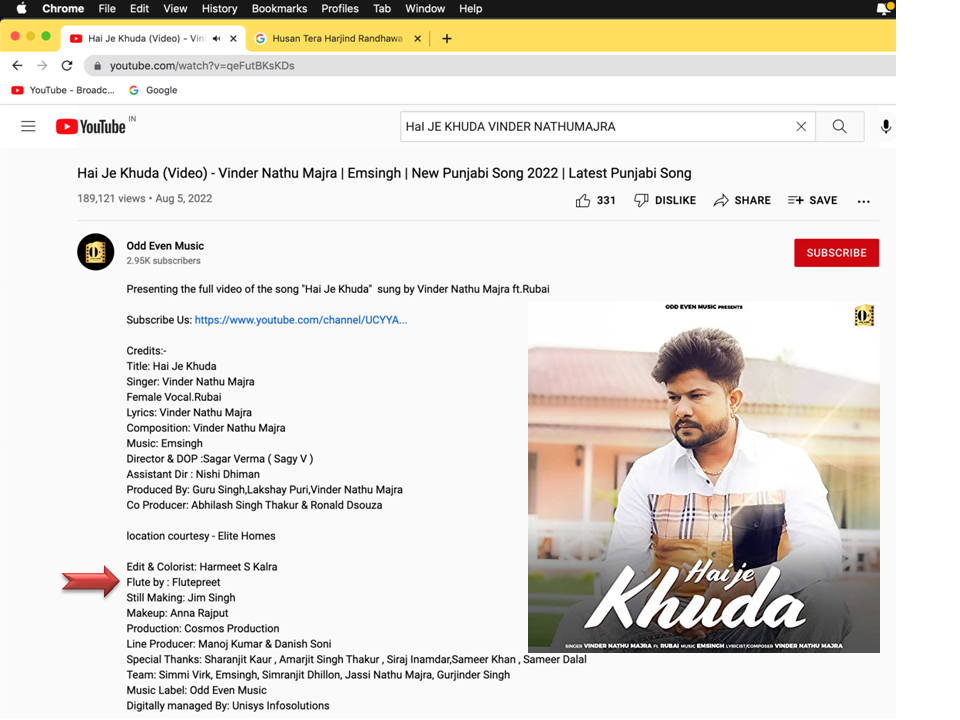Dislike the Hai Je Khuda video
The image size is (960, 720).
click(665, 201)
